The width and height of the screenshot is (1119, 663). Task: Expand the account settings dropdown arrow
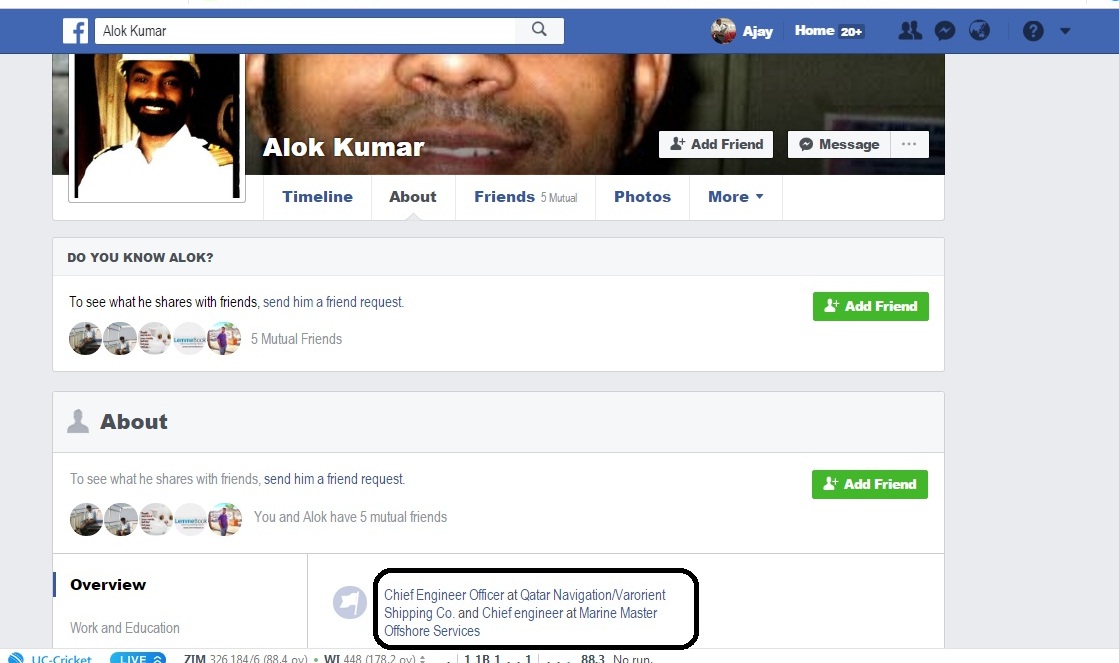coord(1065,31)
